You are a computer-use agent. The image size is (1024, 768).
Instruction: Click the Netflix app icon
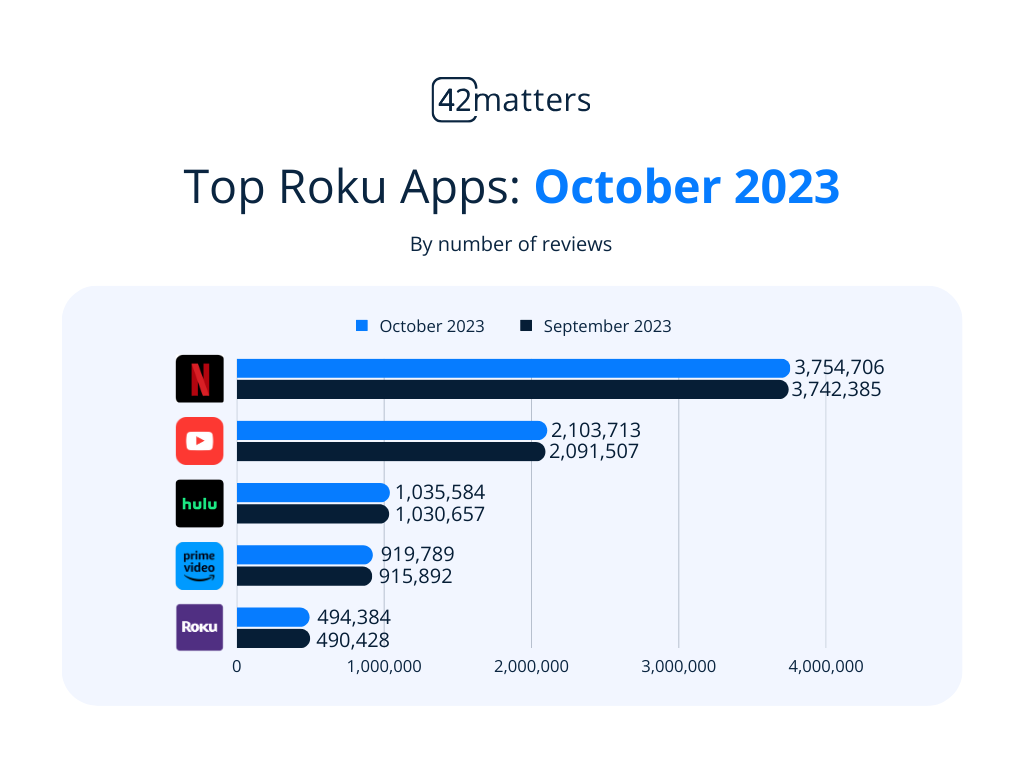[200, 379]
